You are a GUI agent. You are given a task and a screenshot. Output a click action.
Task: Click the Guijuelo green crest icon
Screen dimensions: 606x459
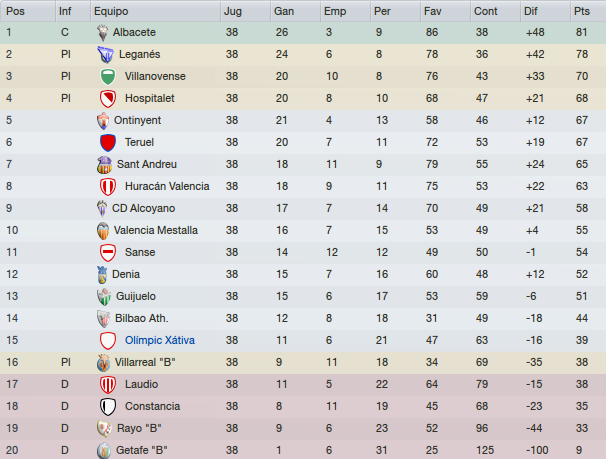coord(104,297)
